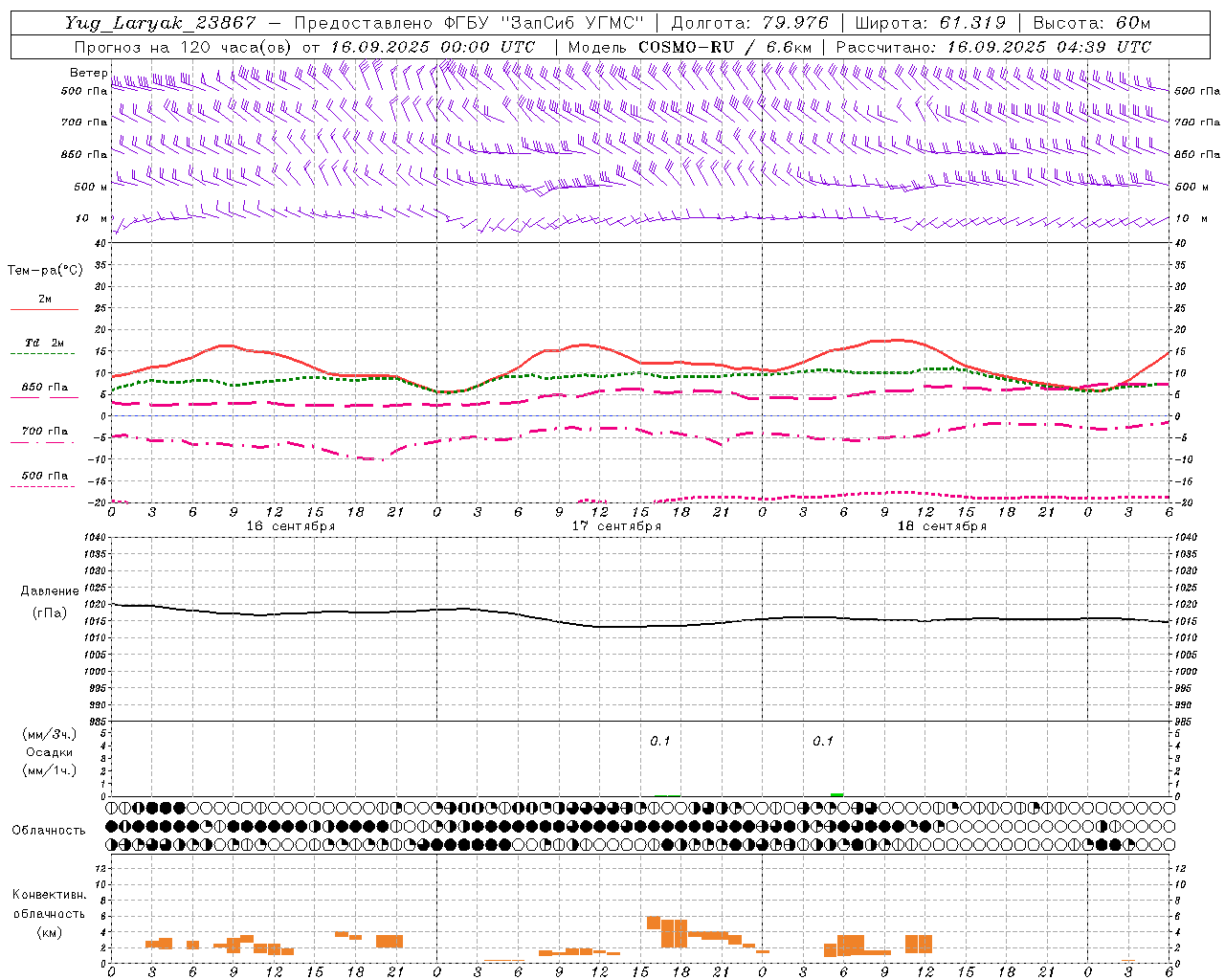
Task: Click the 0.1 precipitation value on 17 сентября
Action: point(660,742)
